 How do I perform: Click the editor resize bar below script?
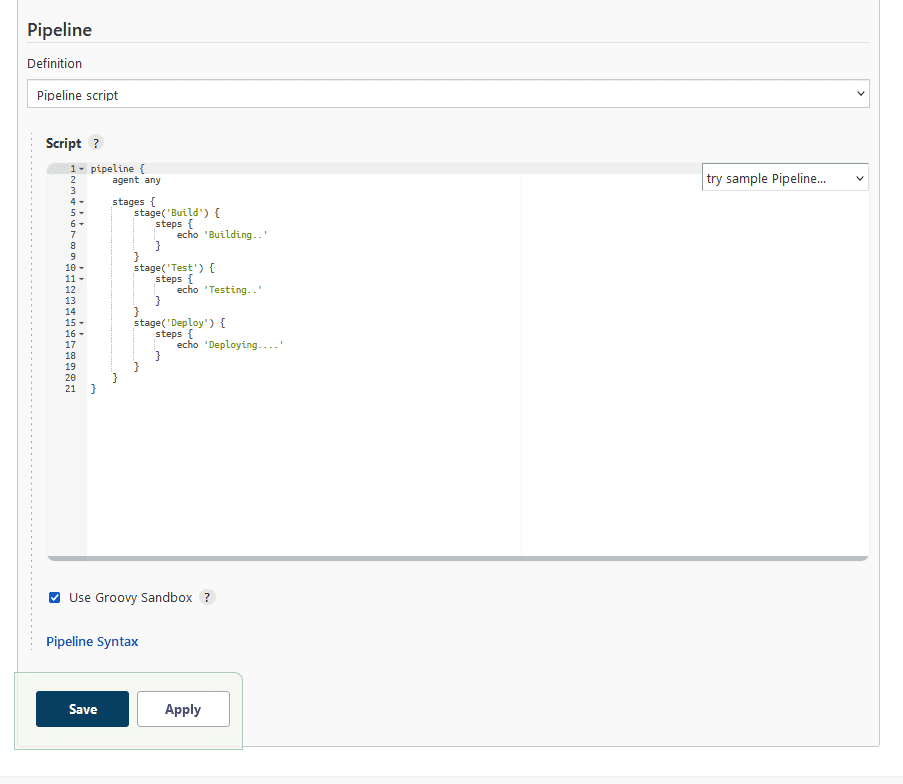457,558
